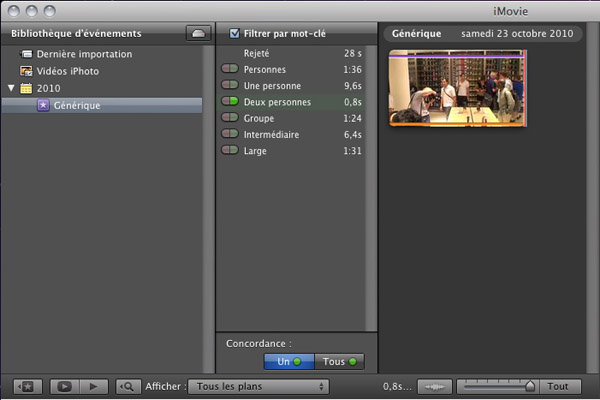Toggle the Intermédiaire filter switch
Viewport: 600px width, 400px height.
pyautogui.click(x=230, y=134)
